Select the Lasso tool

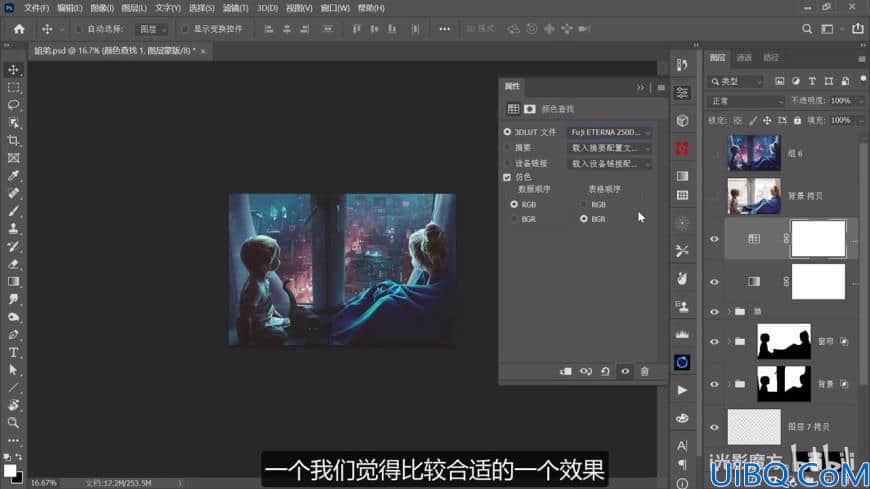pos(13,105)
